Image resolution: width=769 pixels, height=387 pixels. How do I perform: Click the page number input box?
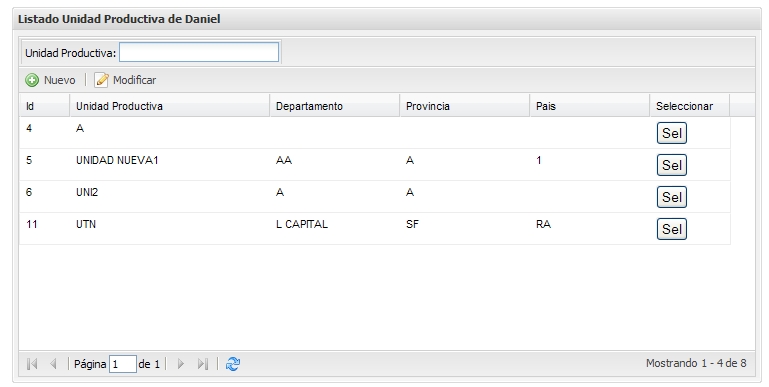[122, 364]
